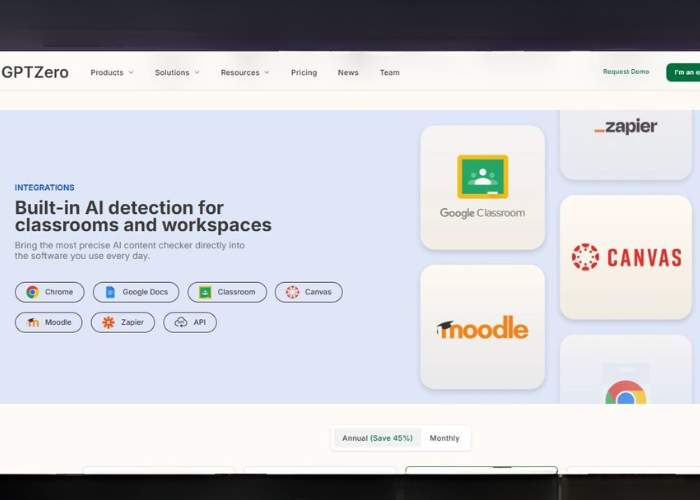Open the Google Classroom card
The width and height of the screenshot is (700, 500).
point(483,188)
